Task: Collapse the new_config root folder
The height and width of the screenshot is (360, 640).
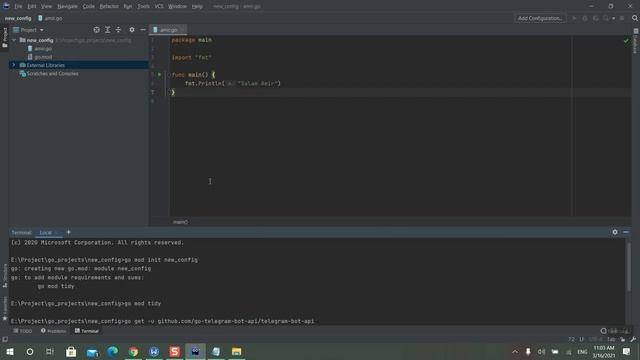Action: tap(14, 40)
